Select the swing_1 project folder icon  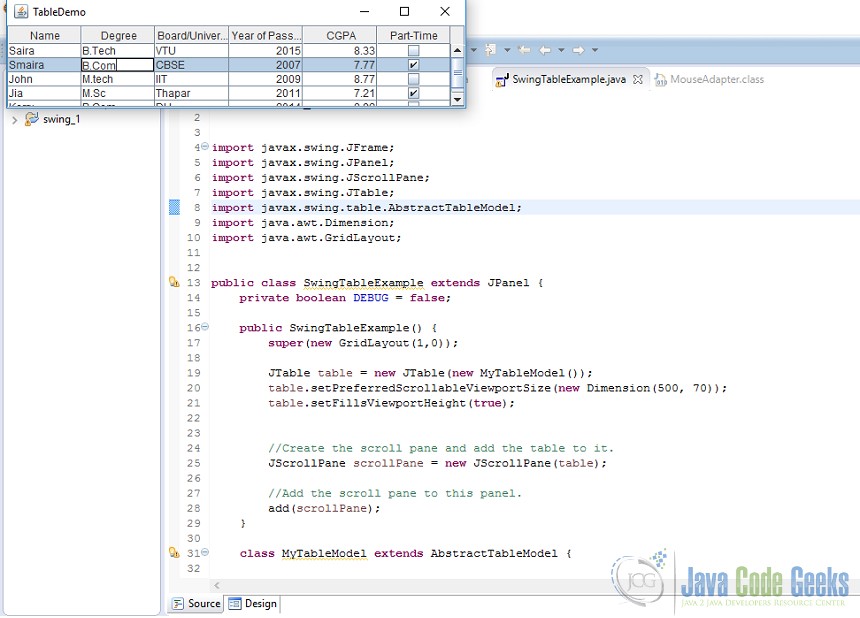point(32,119)
